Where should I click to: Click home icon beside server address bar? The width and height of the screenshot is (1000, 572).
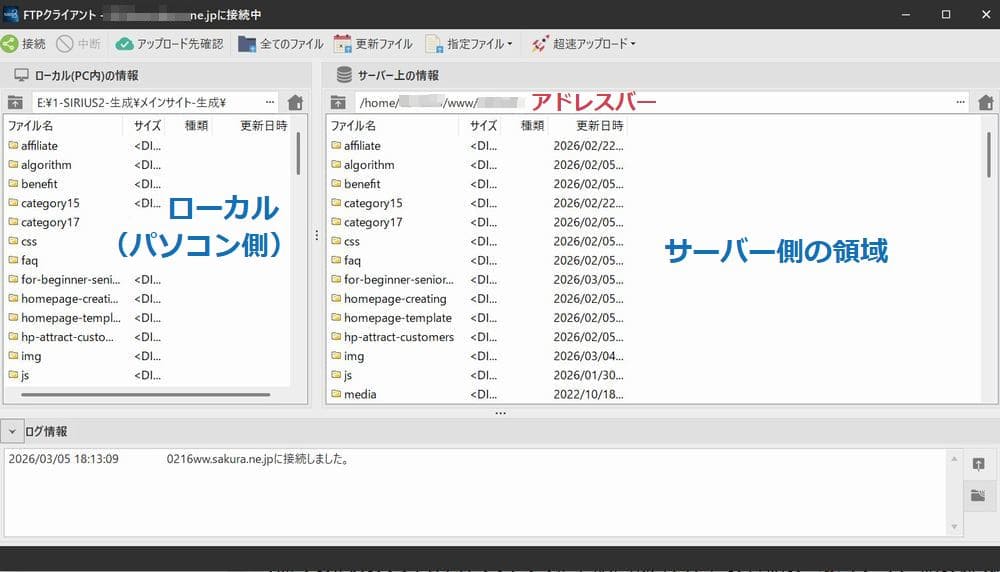(x=985, y=102)
